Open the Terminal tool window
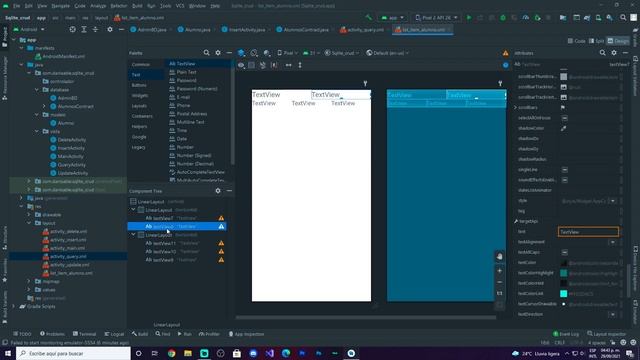640x360 pixels. pos(84,334)
